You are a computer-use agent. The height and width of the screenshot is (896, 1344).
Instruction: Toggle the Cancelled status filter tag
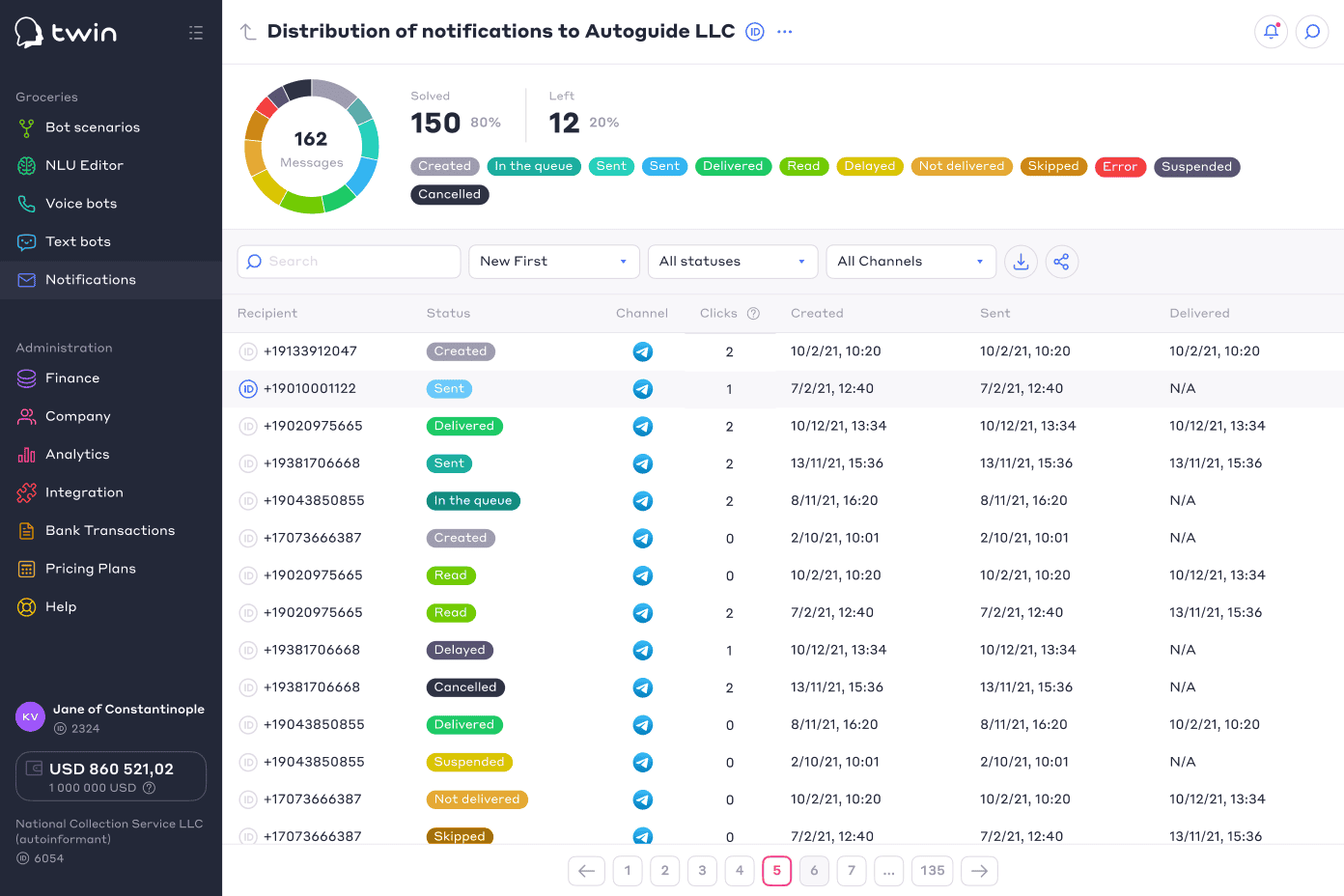pyautogui.click(x=449, y=194)
